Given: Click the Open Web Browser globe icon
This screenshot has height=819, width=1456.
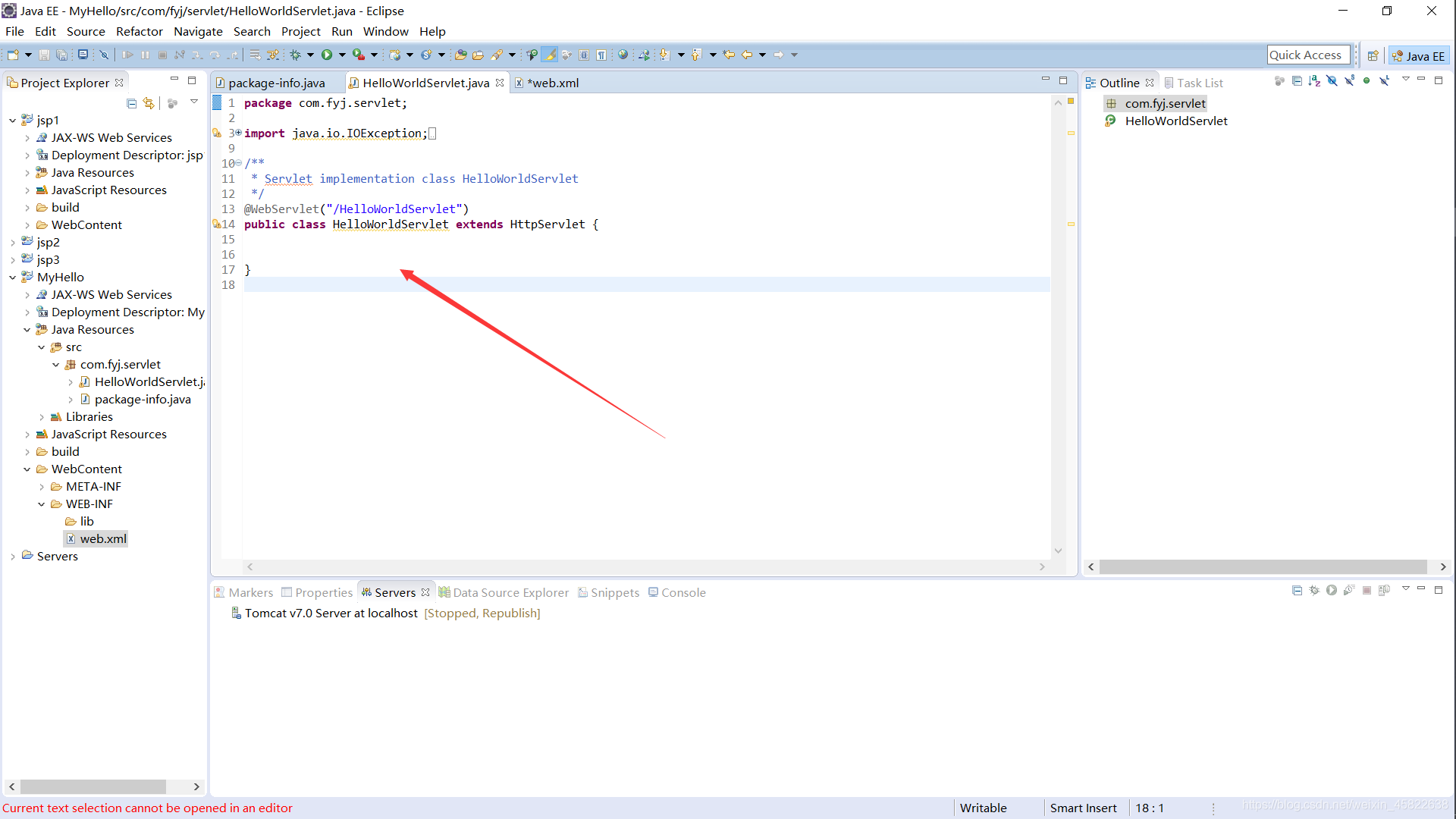Looking at the screenshot, I should click(x=623, y=55).
